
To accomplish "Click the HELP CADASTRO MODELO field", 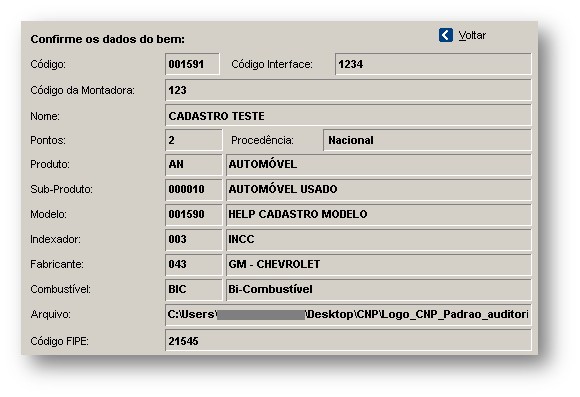I will click(379, 215).
